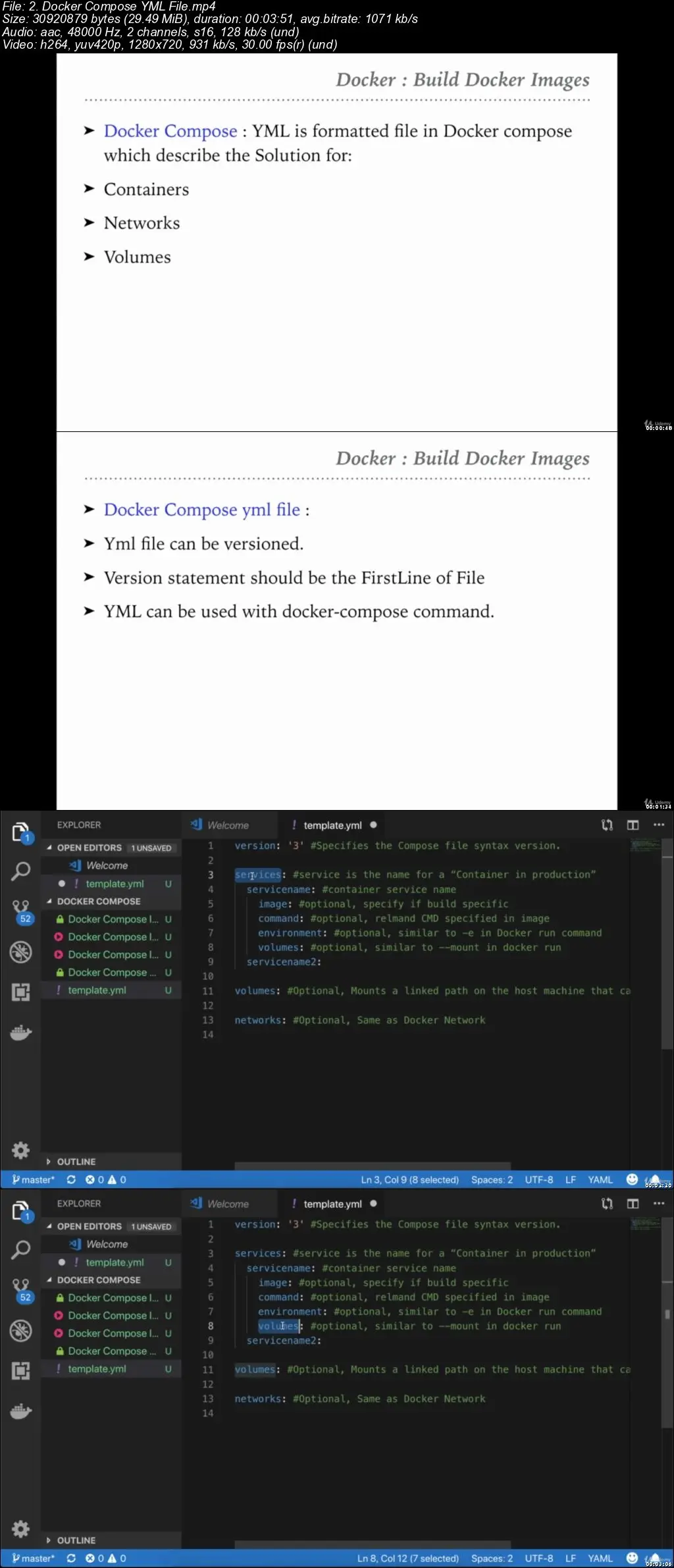Open Manage gear in upper VS Code frame
The height and width of the screenshot is (1568, 674).
[x=21, y=1150]
